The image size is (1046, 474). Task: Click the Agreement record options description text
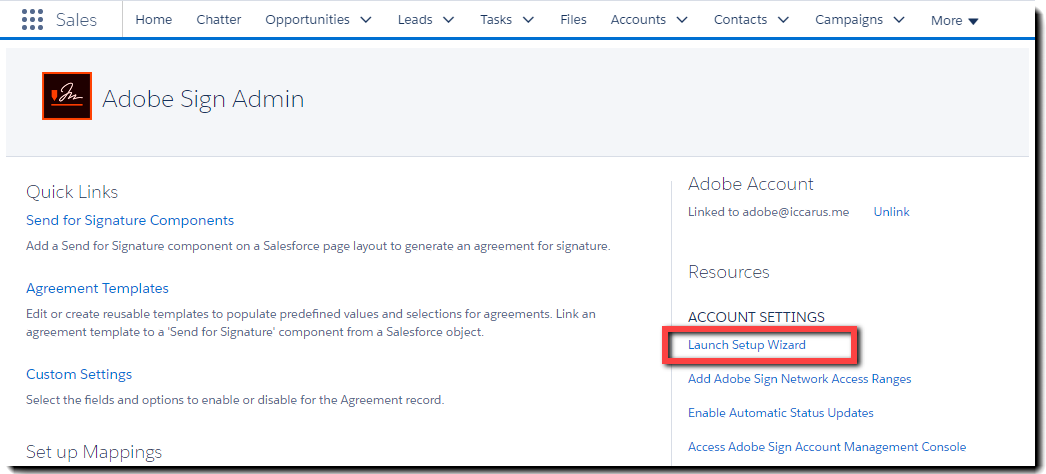point(235,400)
